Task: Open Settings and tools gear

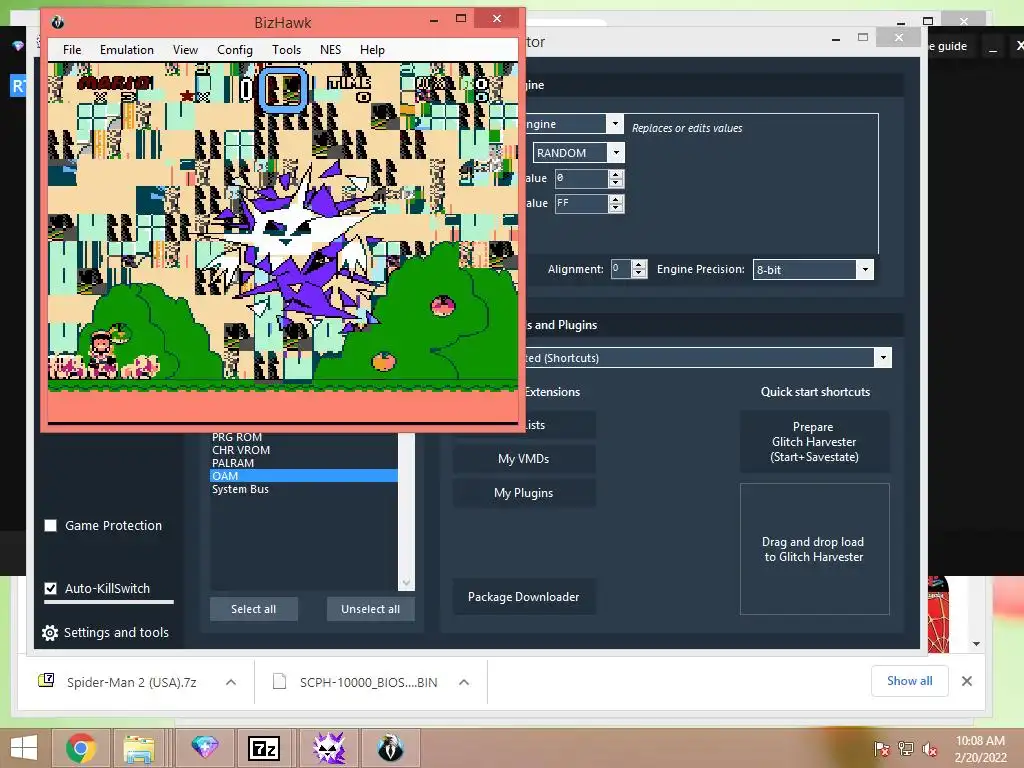Action: point(50,632)
